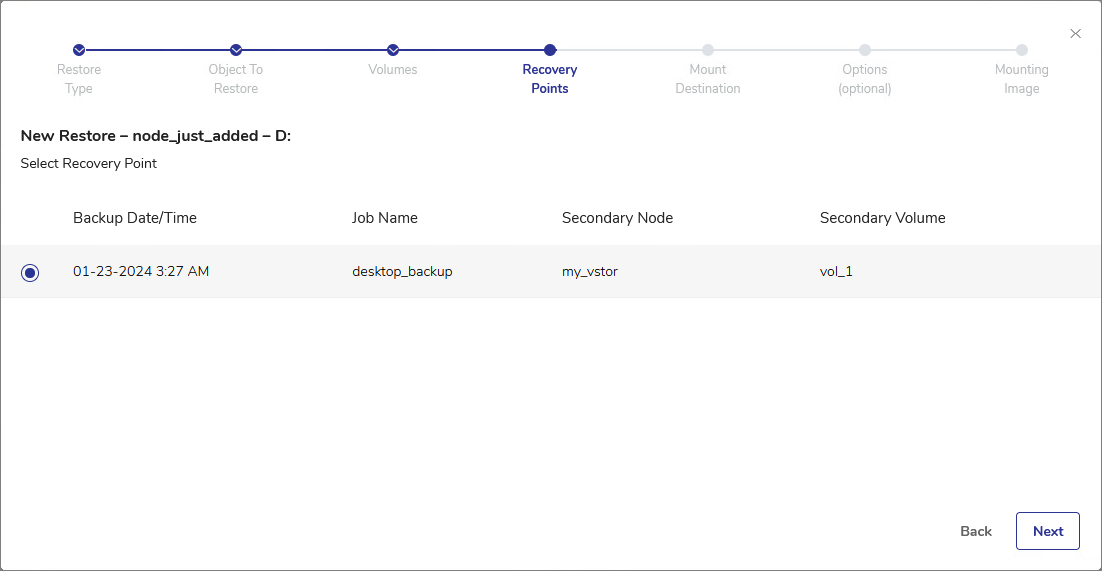Close the New Restore dialog with X
Viewport: 1102px width, 571px height.
coord(1076,34)
